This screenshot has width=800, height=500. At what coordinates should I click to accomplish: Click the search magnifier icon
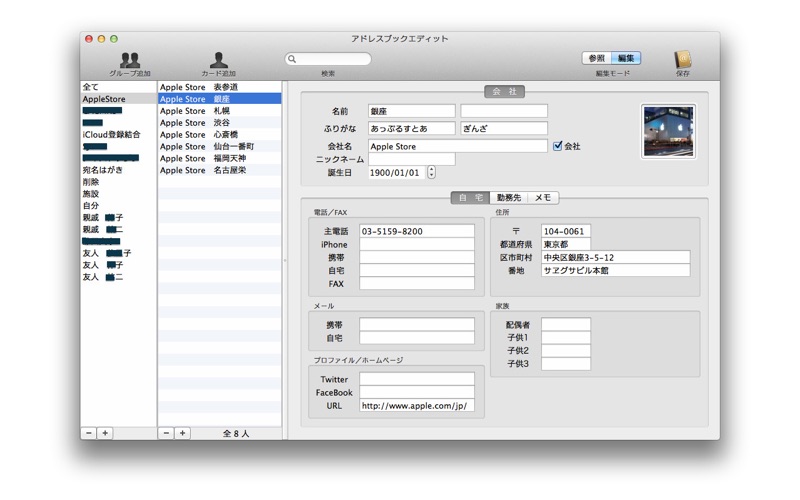[292, 59]
